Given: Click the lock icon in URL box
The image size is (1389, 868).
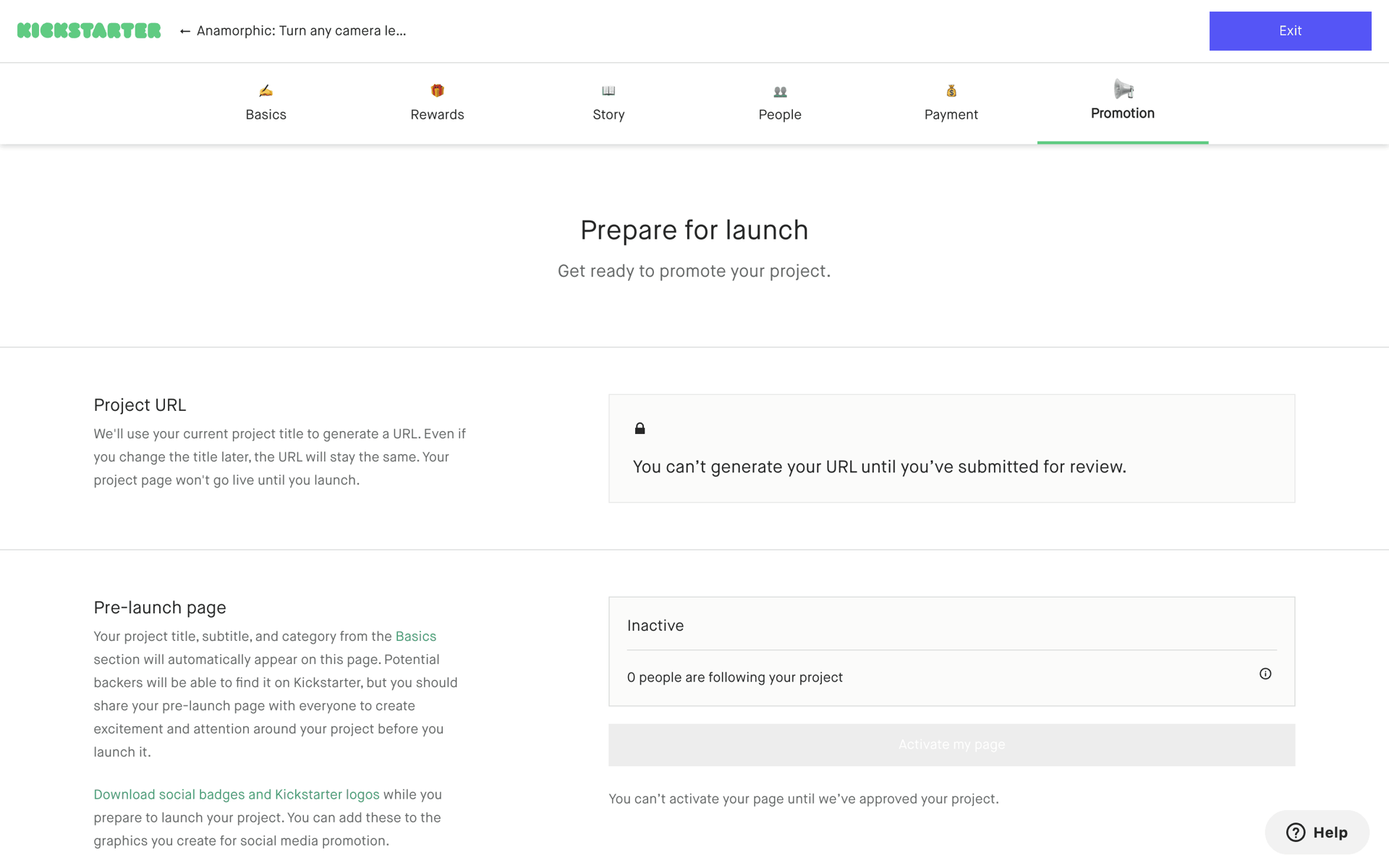Looking at the screenshot, I should [640, 428].
